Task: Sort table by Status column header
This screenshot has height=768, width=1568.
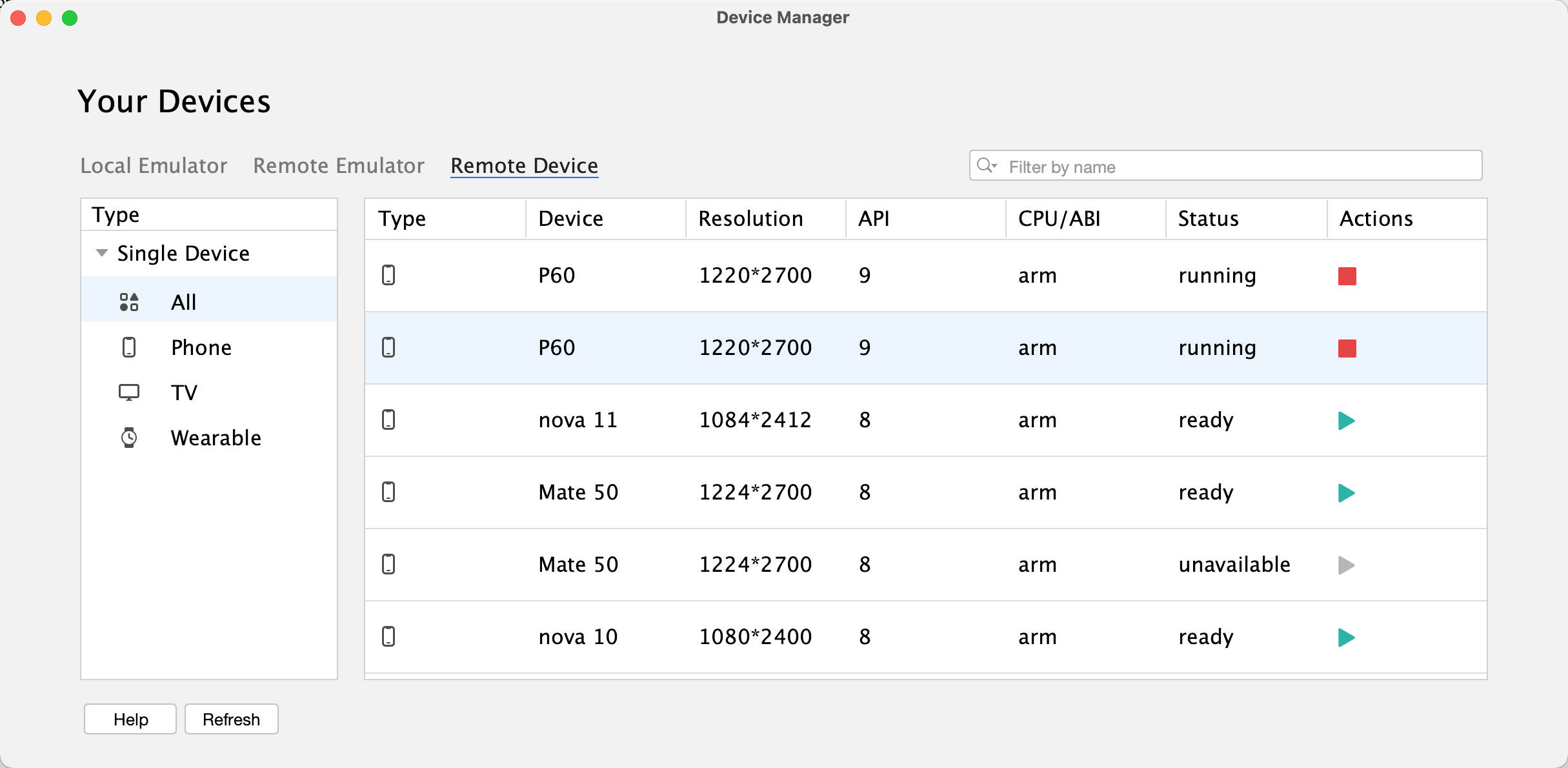Action: point(1246,219)
